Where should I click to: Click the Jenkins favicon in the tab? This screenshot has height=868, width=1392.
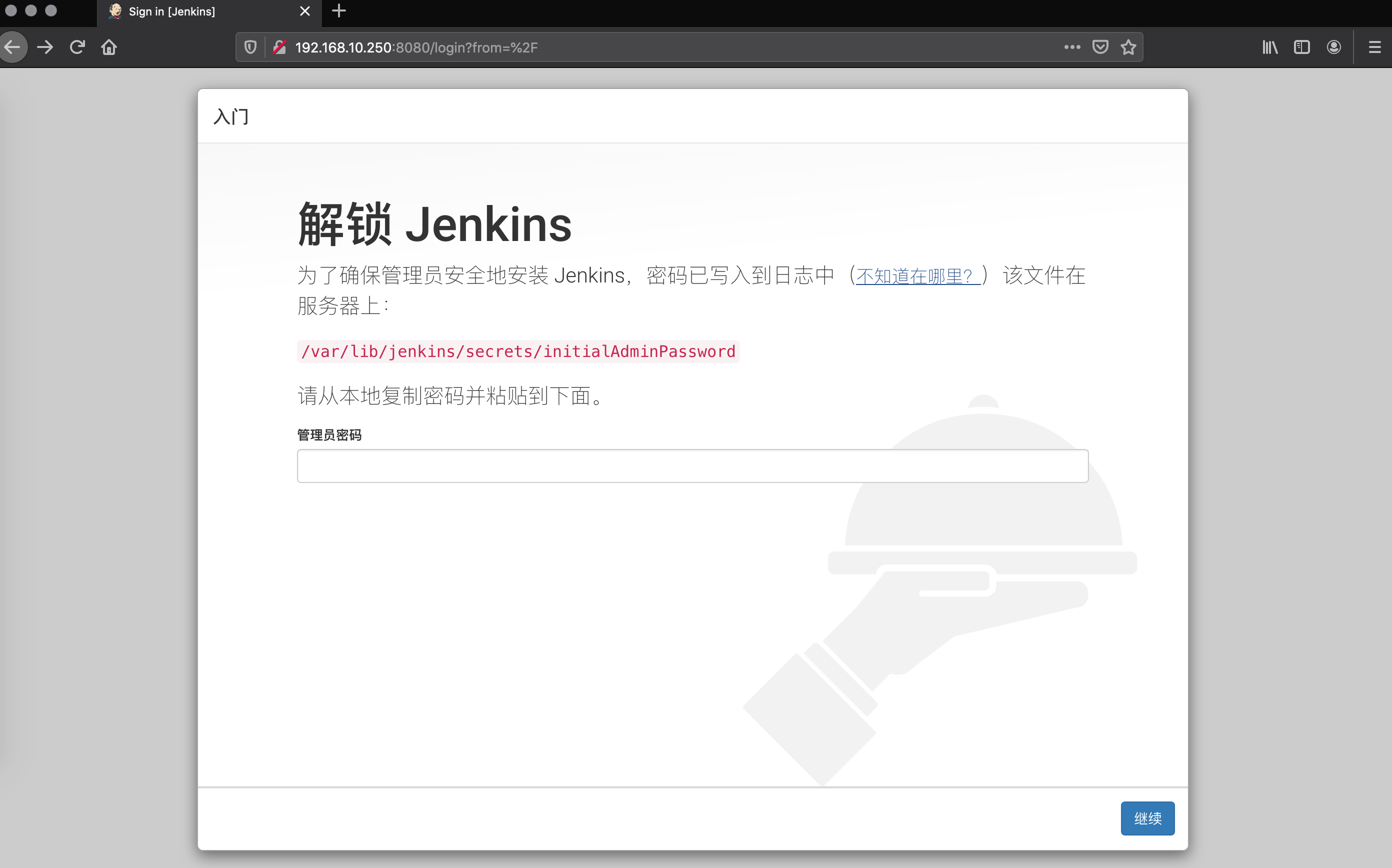pos(115,11)
